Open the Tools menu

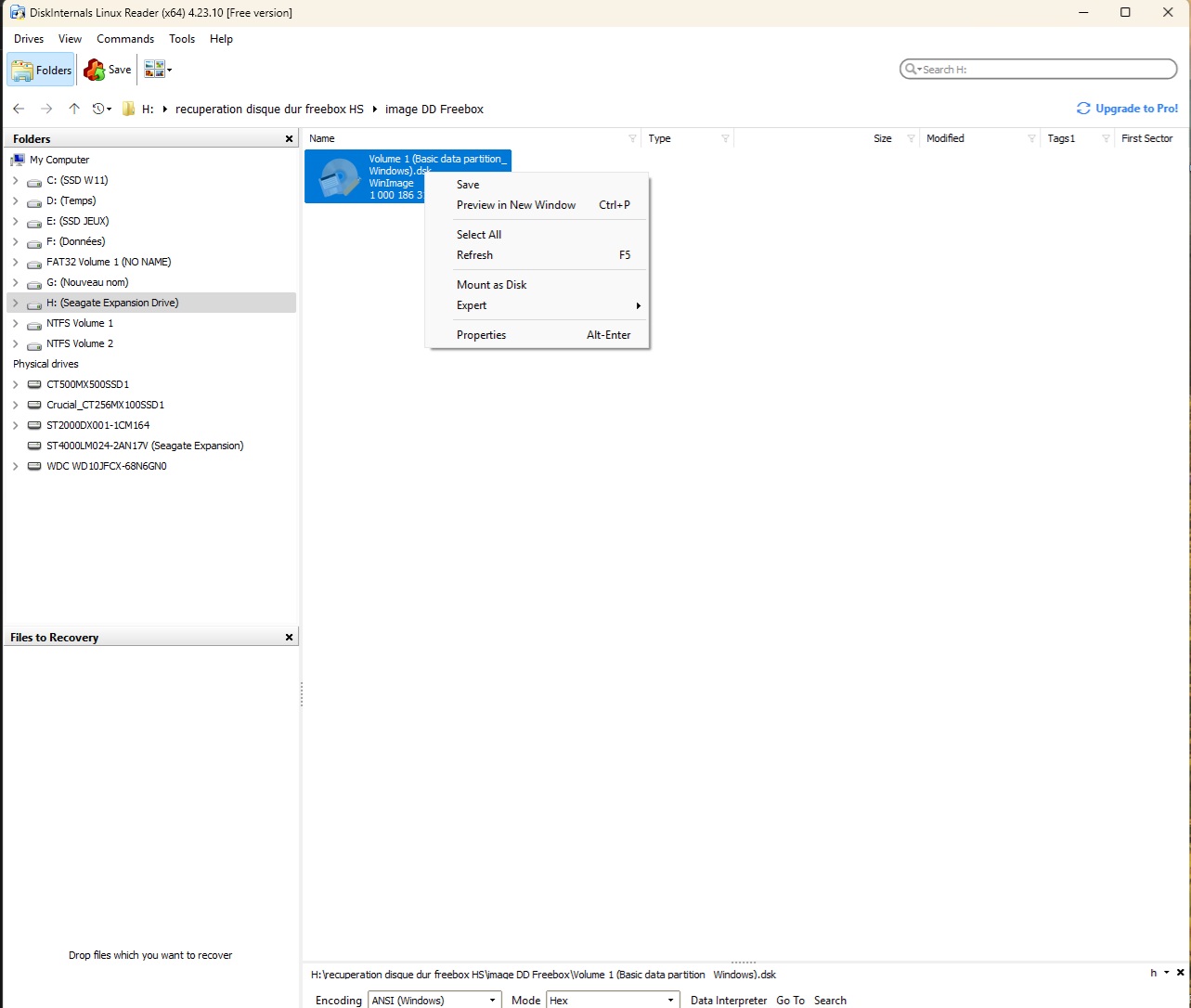pyautogui.click(x=182, y=39)
